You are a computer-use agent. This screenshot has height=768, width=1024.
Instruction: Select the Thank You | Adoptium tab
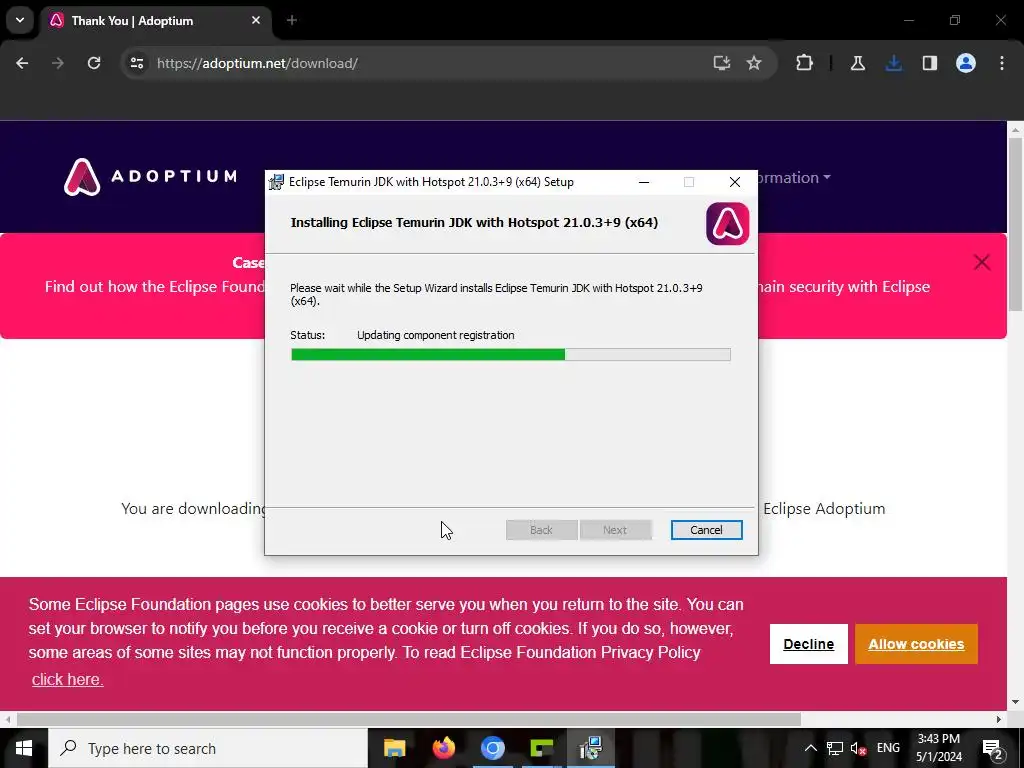tap(155, 21)
